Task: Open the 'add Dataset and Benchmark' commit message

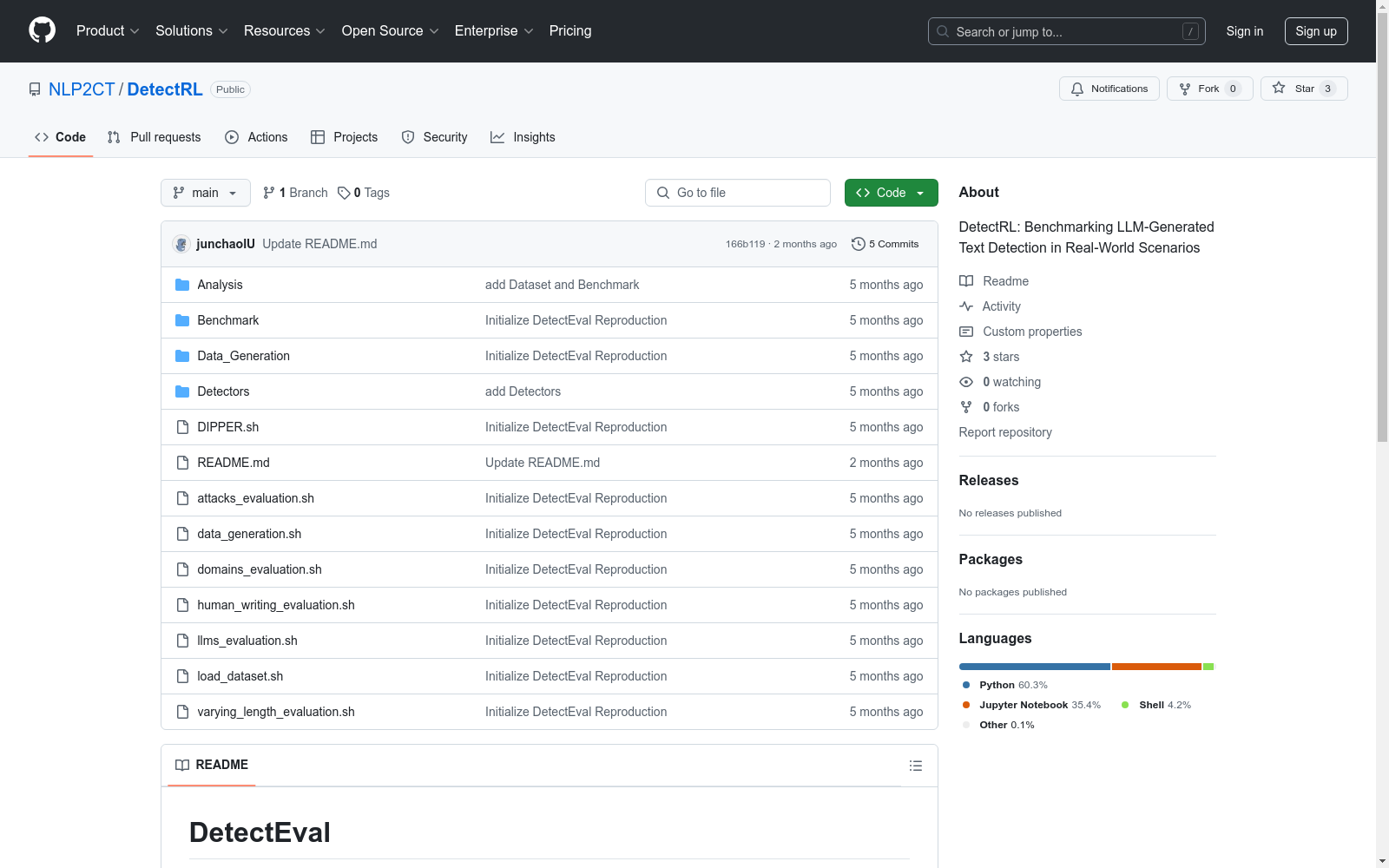Action: tap(562, 285)
